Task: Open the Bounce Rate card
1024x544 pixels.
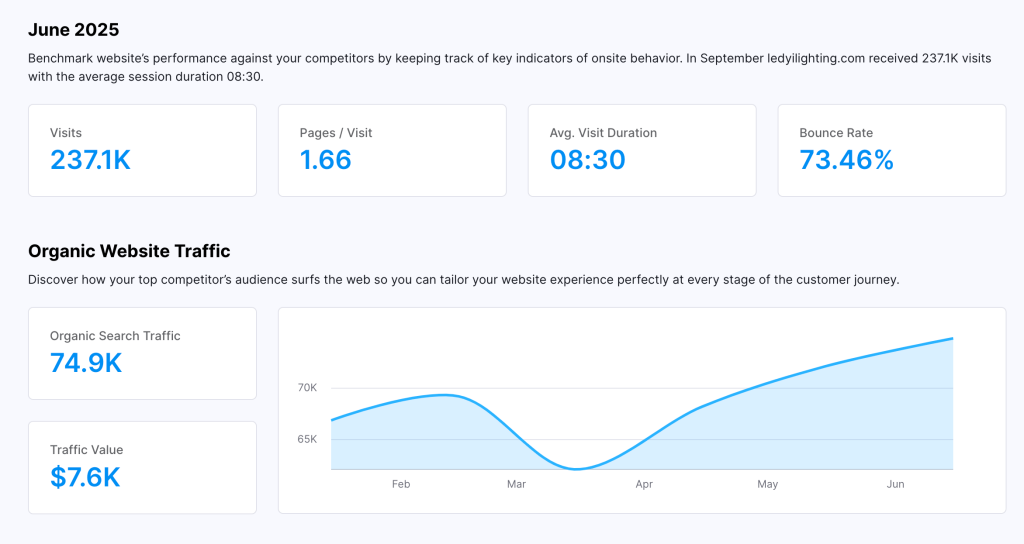Action: (x=892, y=150)
